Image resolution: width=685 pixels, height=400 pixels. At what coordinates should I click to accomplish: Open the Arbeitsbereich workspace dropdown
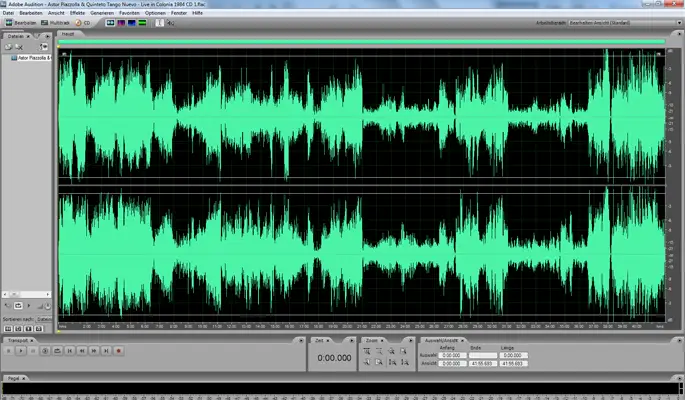[x=625, y=23]
